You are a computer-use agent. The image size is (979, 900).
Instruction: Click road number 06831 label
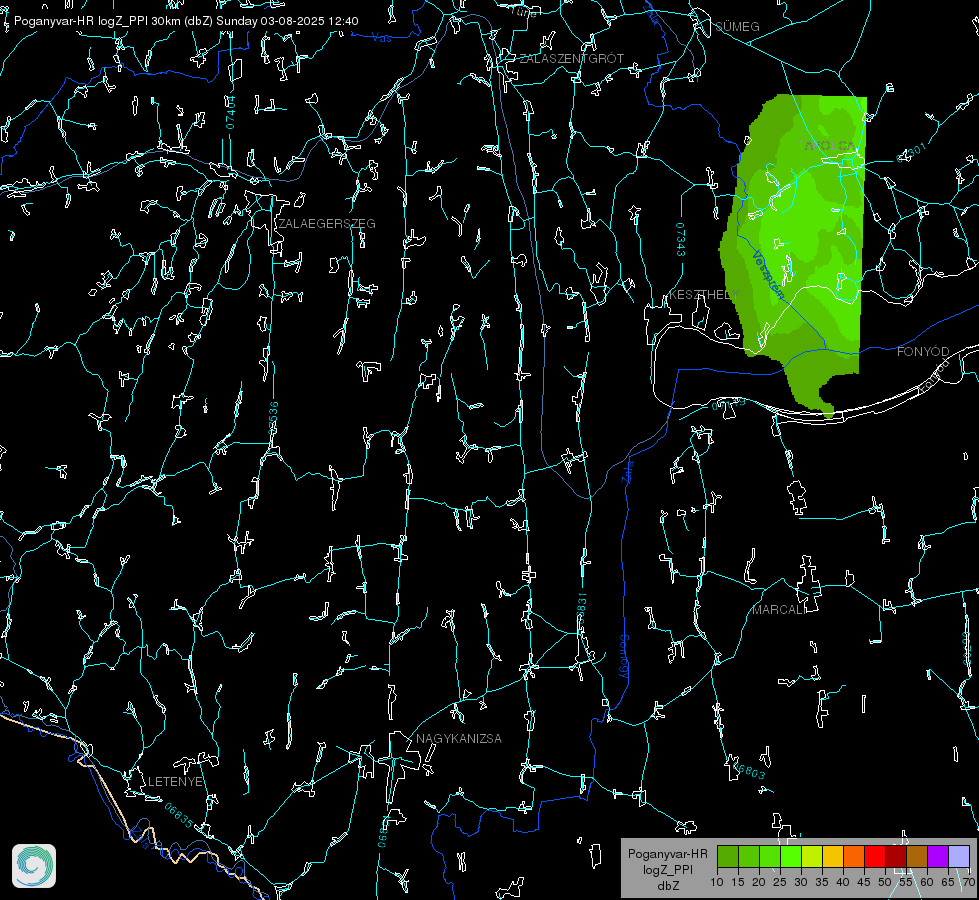tap(581, 609)
